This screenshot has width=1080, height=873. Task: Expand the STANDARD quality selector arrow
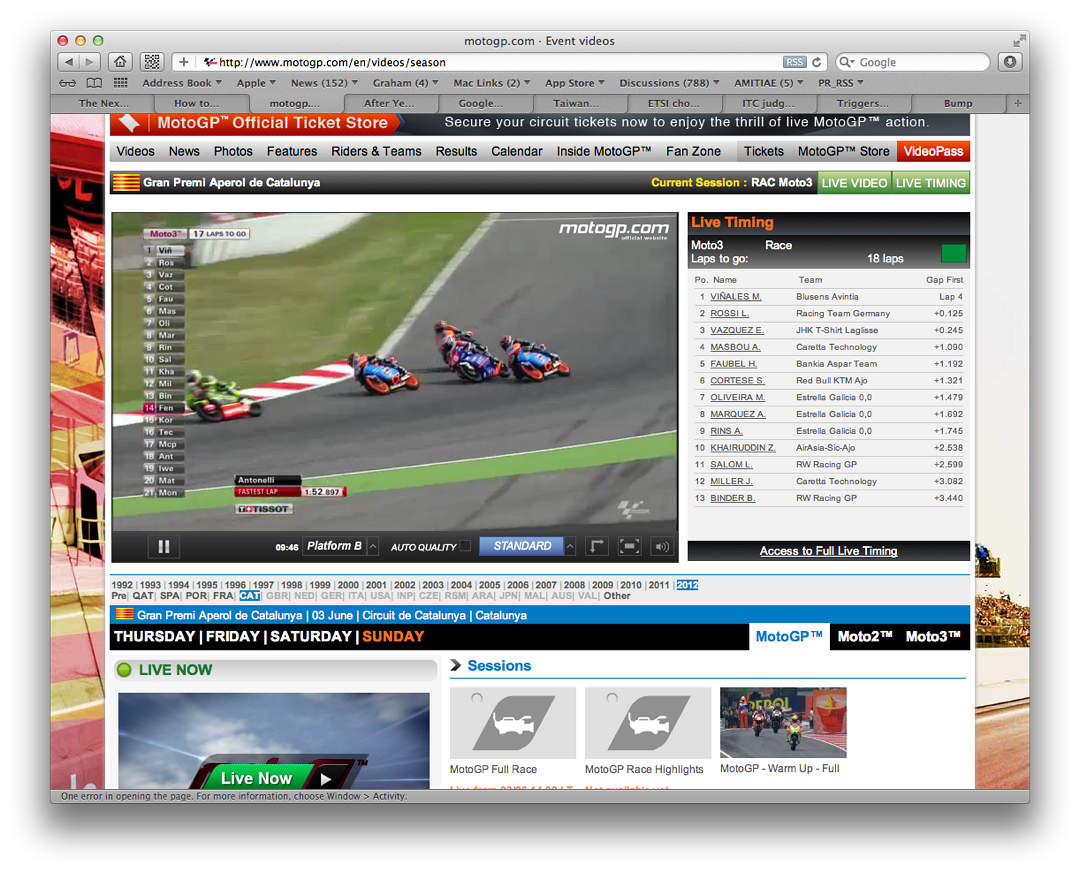(x=570, y=546)
